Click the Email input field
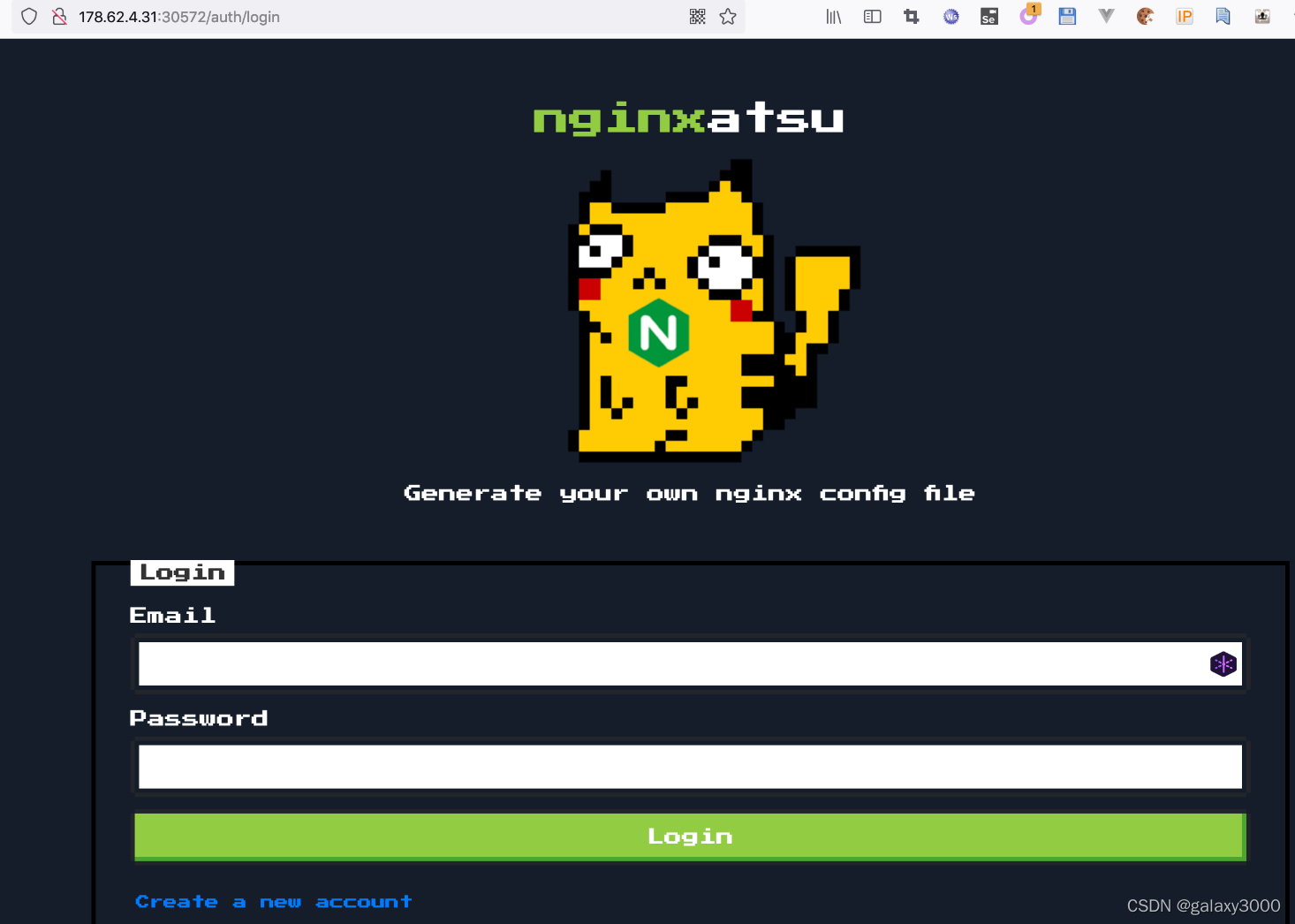This screenshot has width=1295, height=924. (x=690, y=663)
